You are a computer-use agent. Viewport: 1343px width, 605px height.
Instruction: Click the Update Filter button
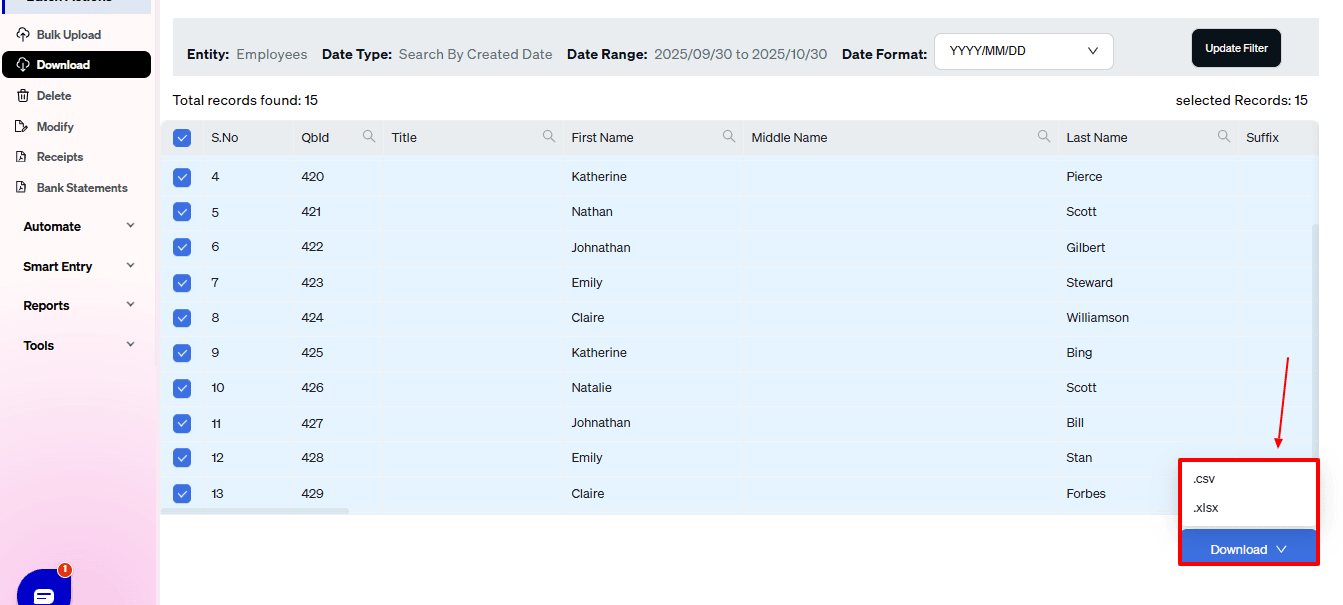1236,48
